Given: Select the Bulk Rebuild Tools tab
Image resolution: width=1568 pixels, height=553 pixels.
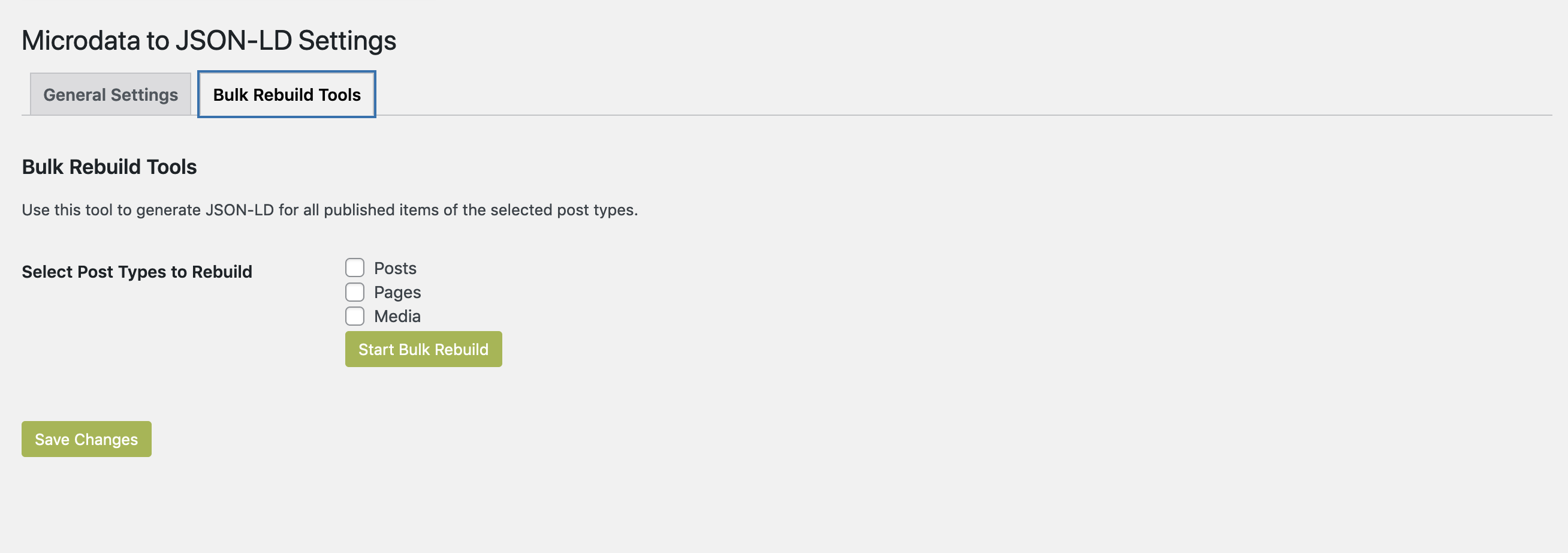Looking at the screenshot, I should point(286,94).
